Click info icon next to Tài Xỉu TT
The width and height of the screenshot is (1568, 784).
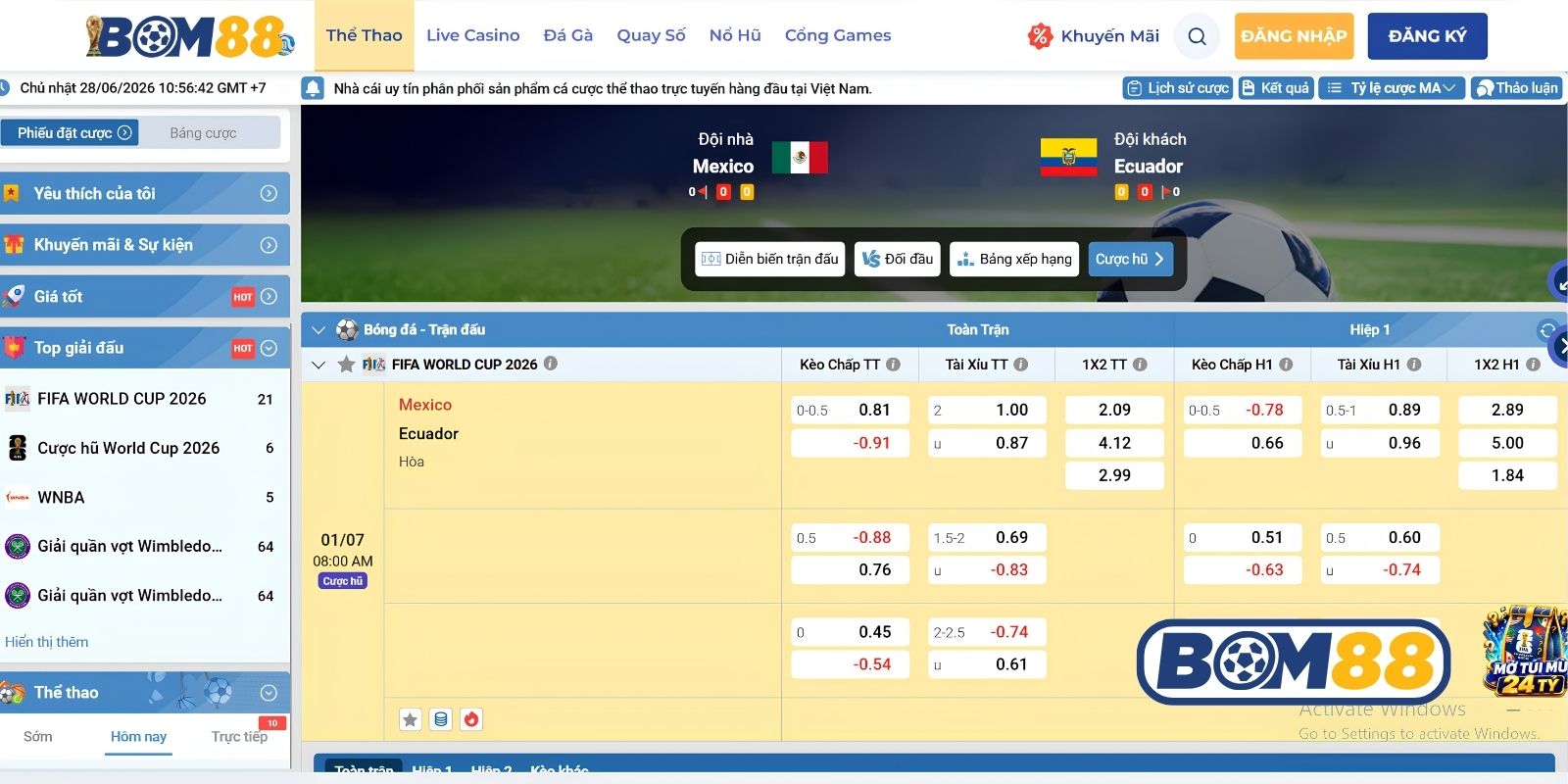[x=1020, y=365]
